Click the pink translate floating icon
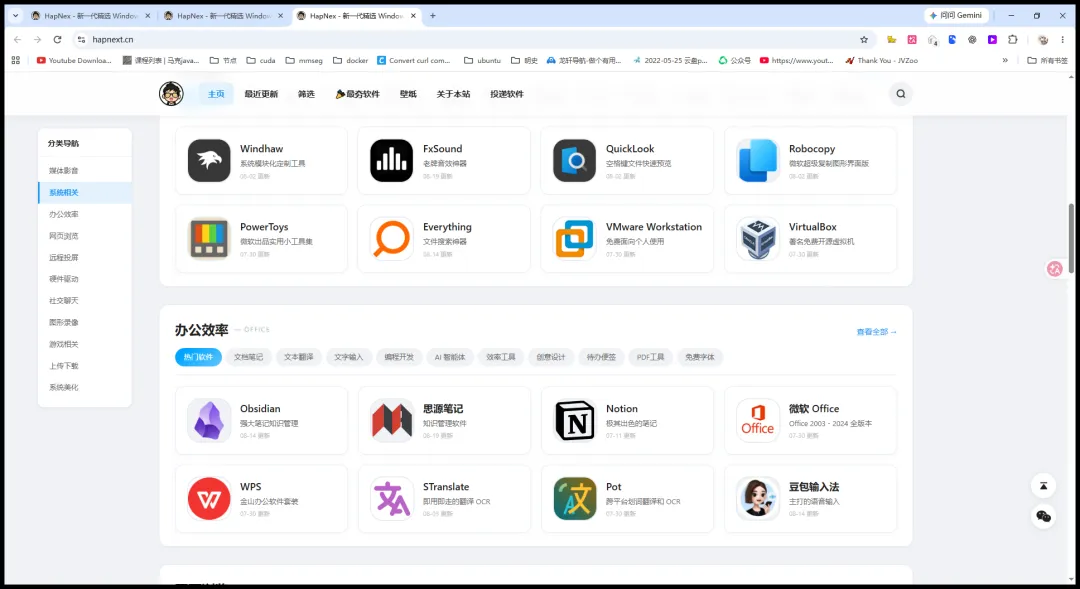The height and width of the screenshot is (589, 1080). 1055,269
